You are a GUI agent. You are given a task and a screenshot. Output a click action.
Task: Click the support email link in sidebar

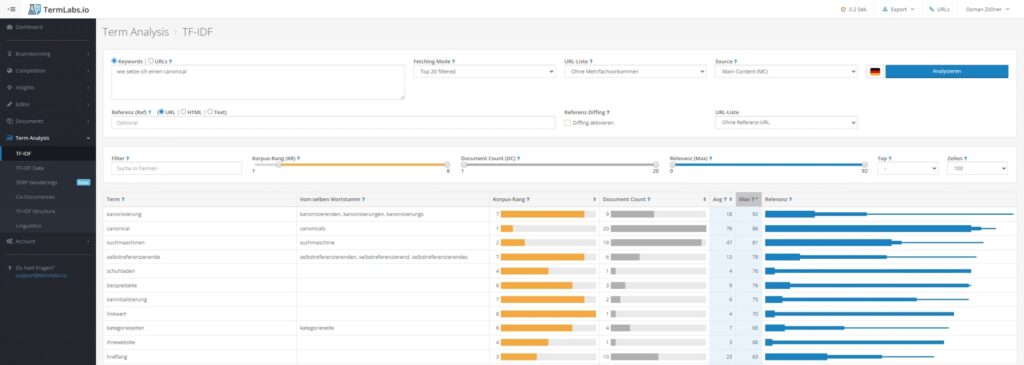[41, 276]
